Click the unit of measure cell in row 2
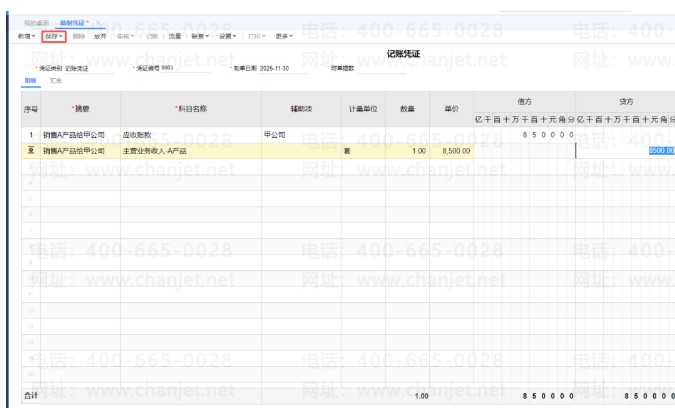The width and height of the screenshot is (675, 408). tap(363, 151)
